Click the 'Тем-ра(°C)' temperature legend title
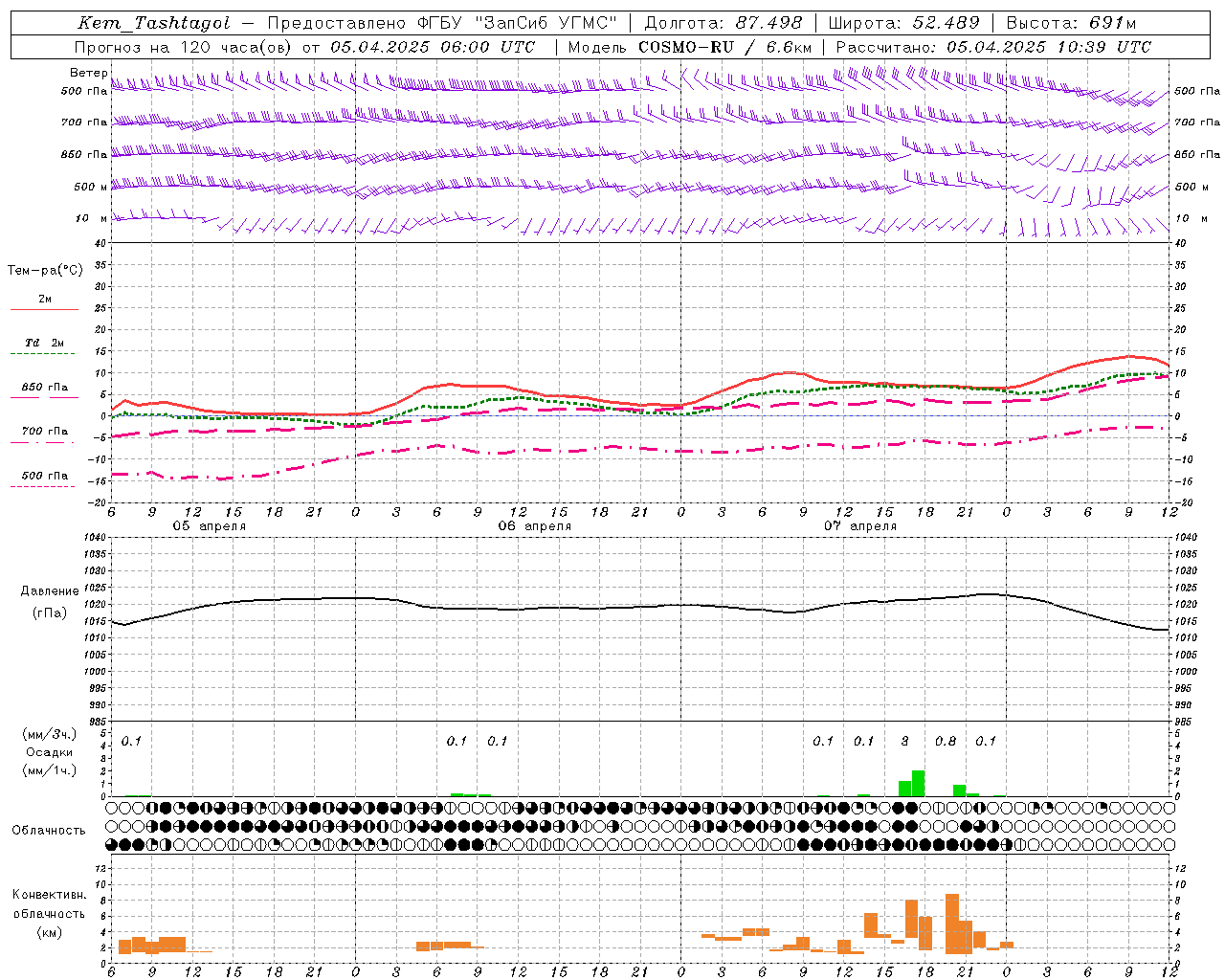The image size is (1225, 980). [45, 271]
